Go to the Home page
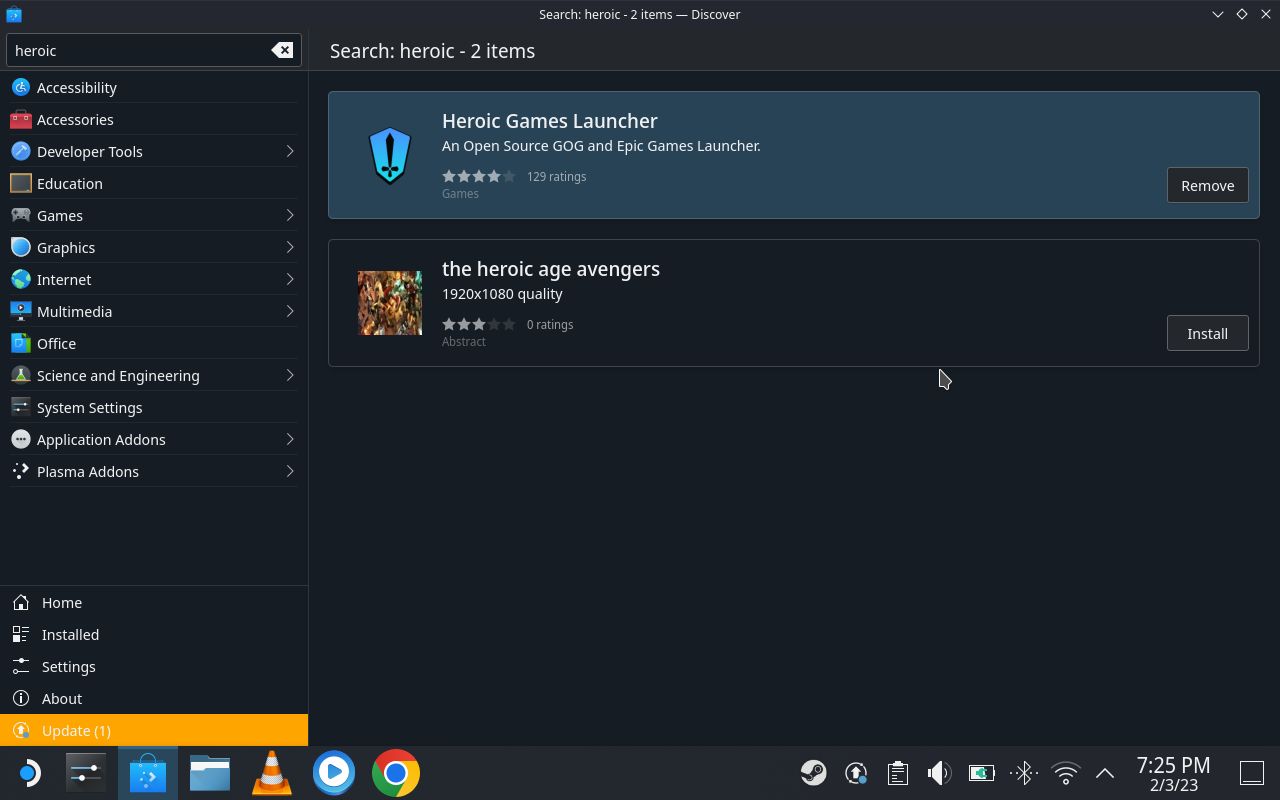Image resolution: width=1280 pixels, height=800 pixels. tap(154, 602)
